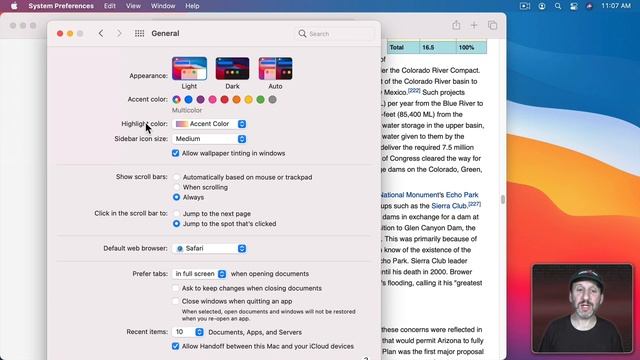Click the Total table cell in Safari

tap(403, 47)
